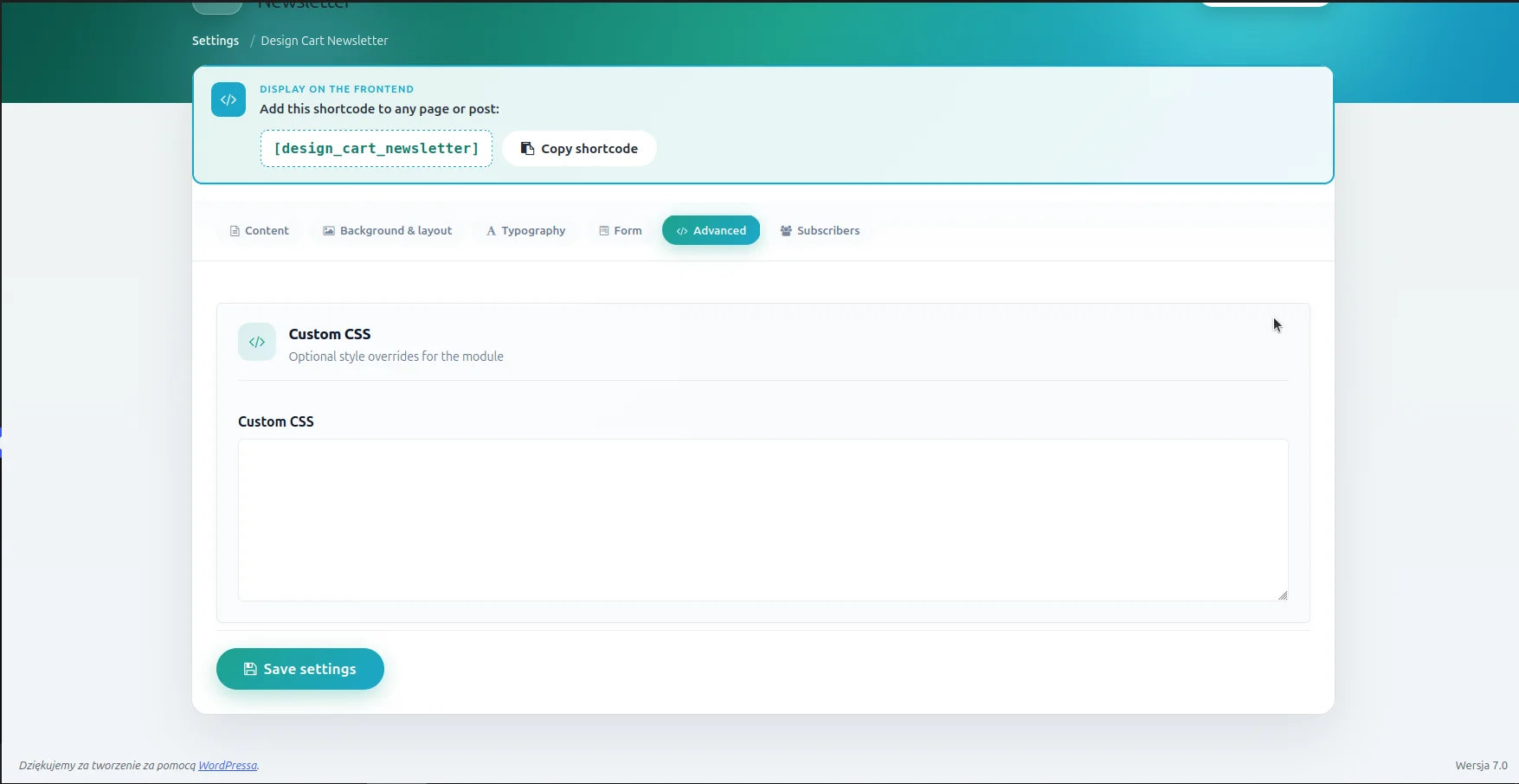Go to Settings via breadcrumb
1519x784 pixels.
[x=216, y=41]
